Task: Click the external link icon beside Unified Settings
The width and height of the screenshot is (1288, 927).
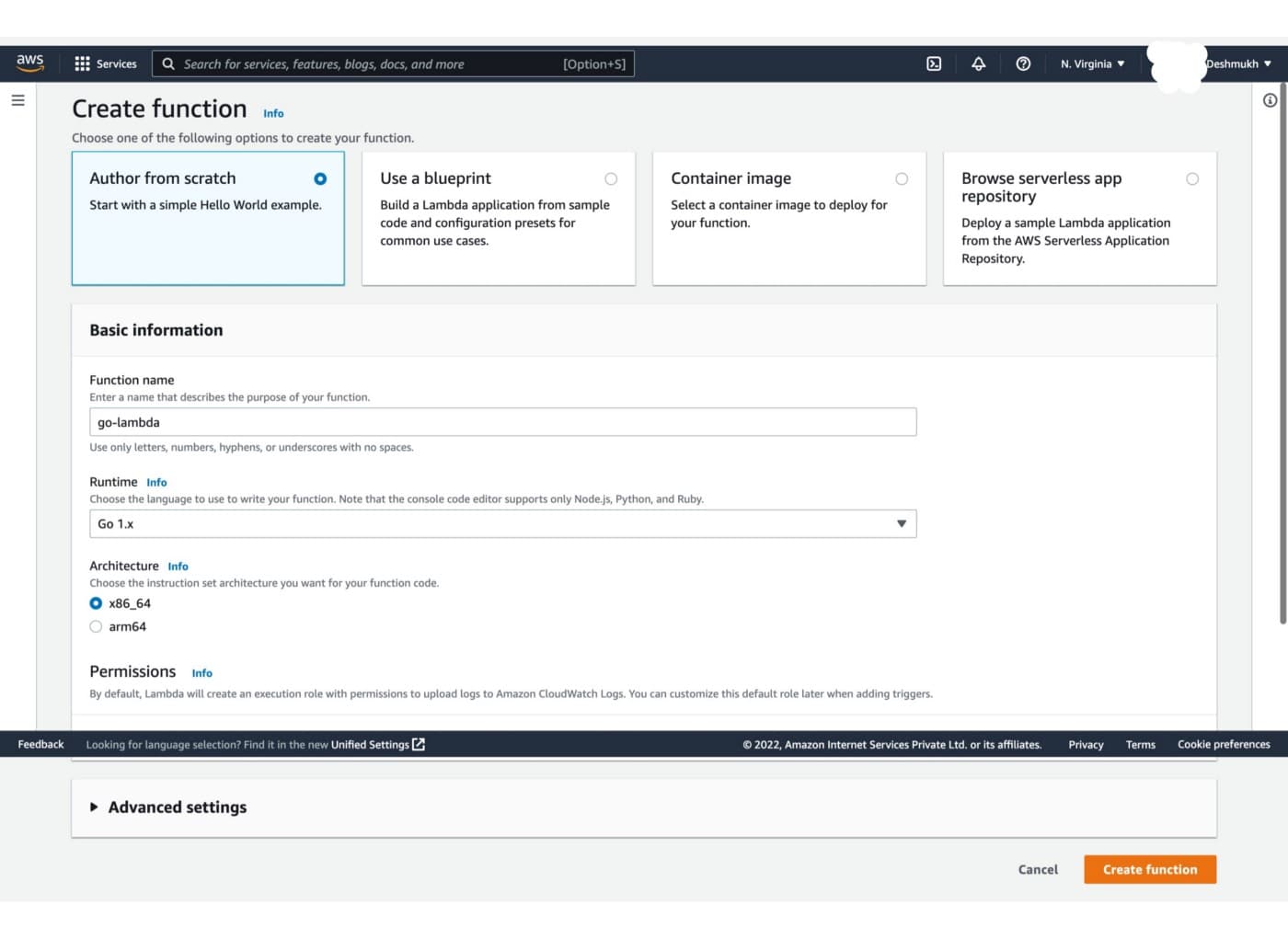Action: (419, 744)
